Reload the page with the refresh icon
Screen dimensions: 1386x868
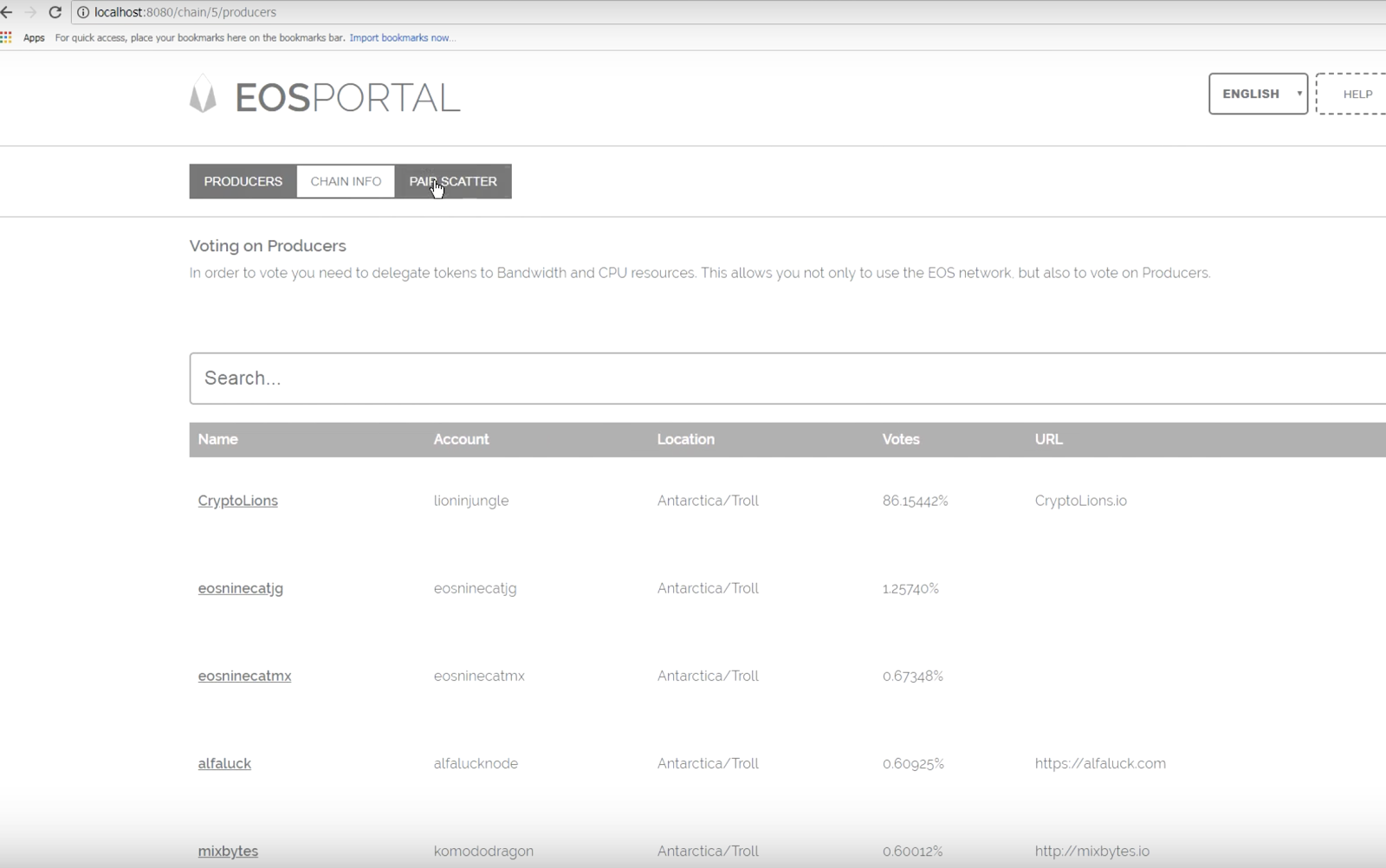55,12
